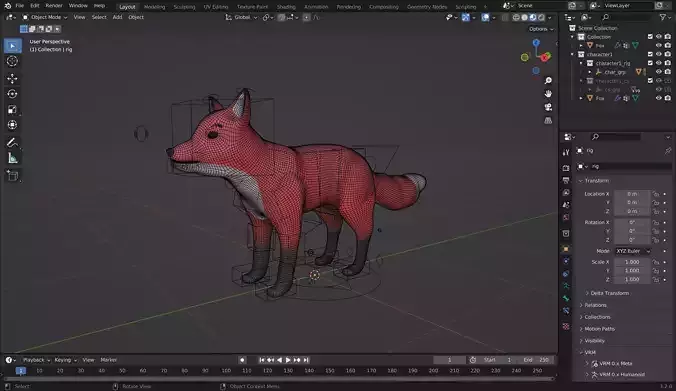Click the Location X value field
The image size is (676, 391).
[632, 194]
